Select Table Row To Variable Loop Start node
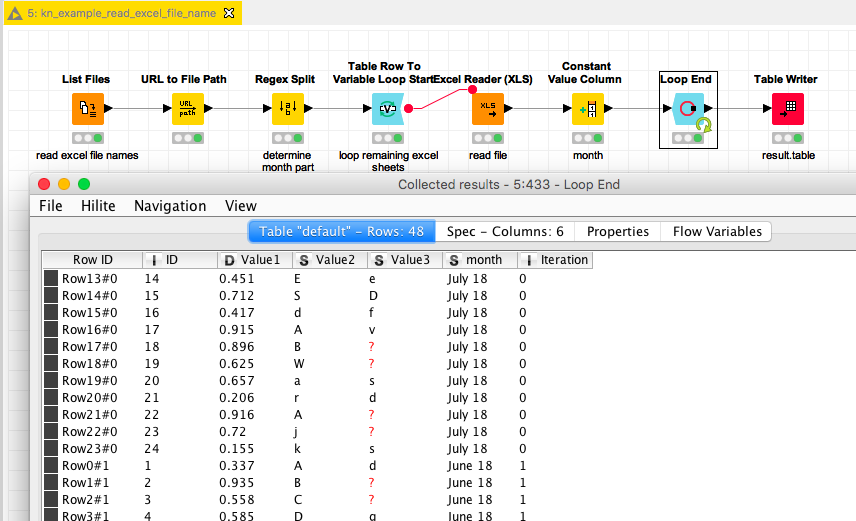Viewport: 856px width, 521px height. pyautogui.click(x=387, y=109)
